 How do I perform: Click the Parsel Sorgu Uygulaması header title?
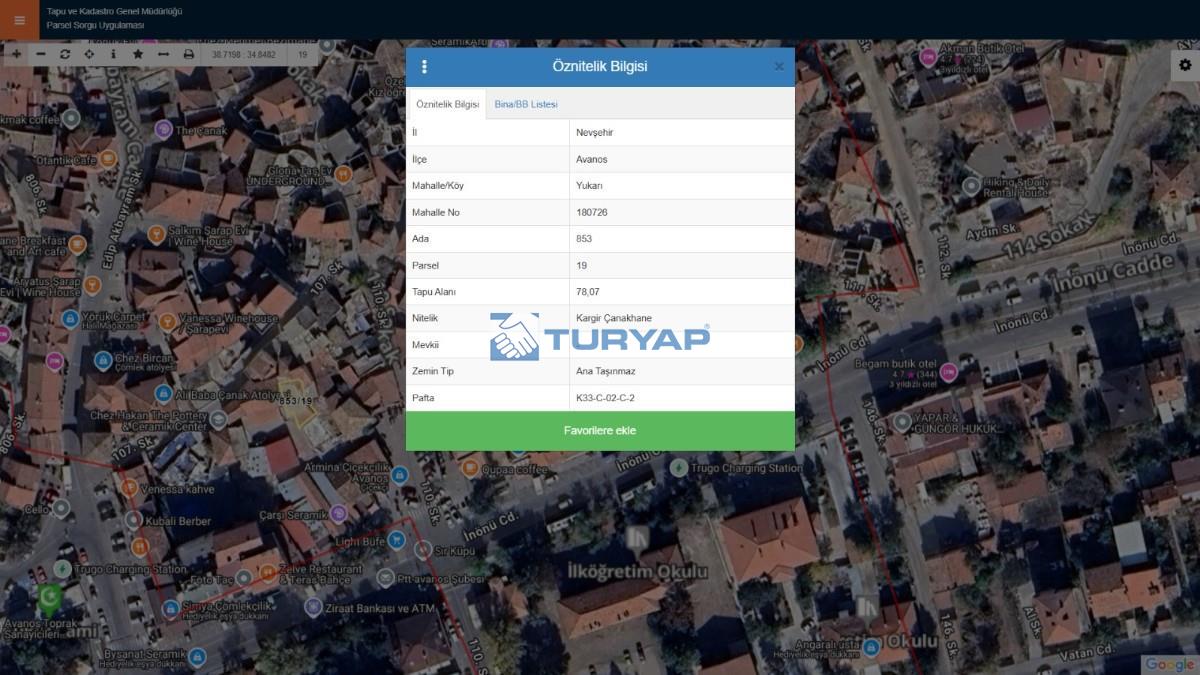click(95, 25)
